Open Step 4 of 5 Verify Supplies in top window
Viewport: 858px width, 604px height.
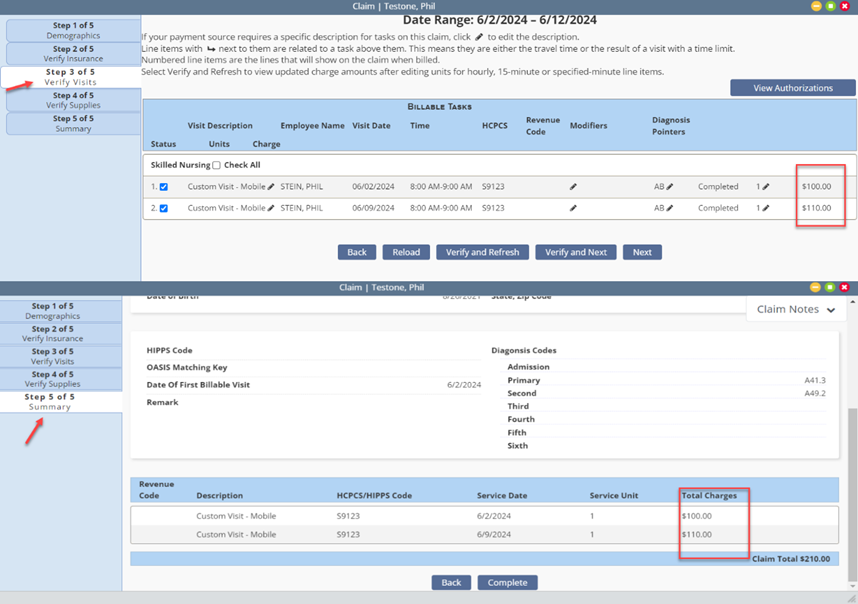tap(73, 100)
